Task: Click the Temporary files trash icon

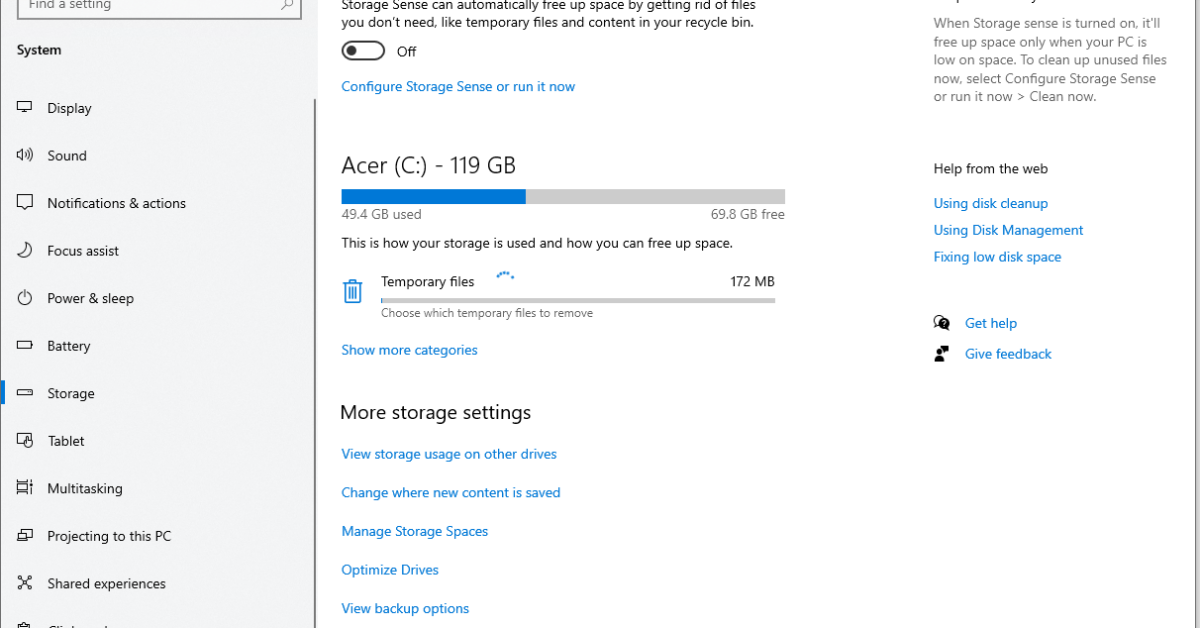Action: (352, 291)
